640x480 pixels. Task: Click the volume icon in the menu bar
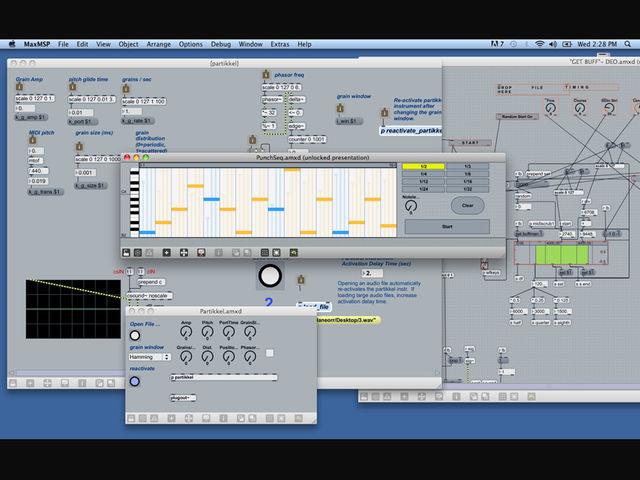click(553, 44)
